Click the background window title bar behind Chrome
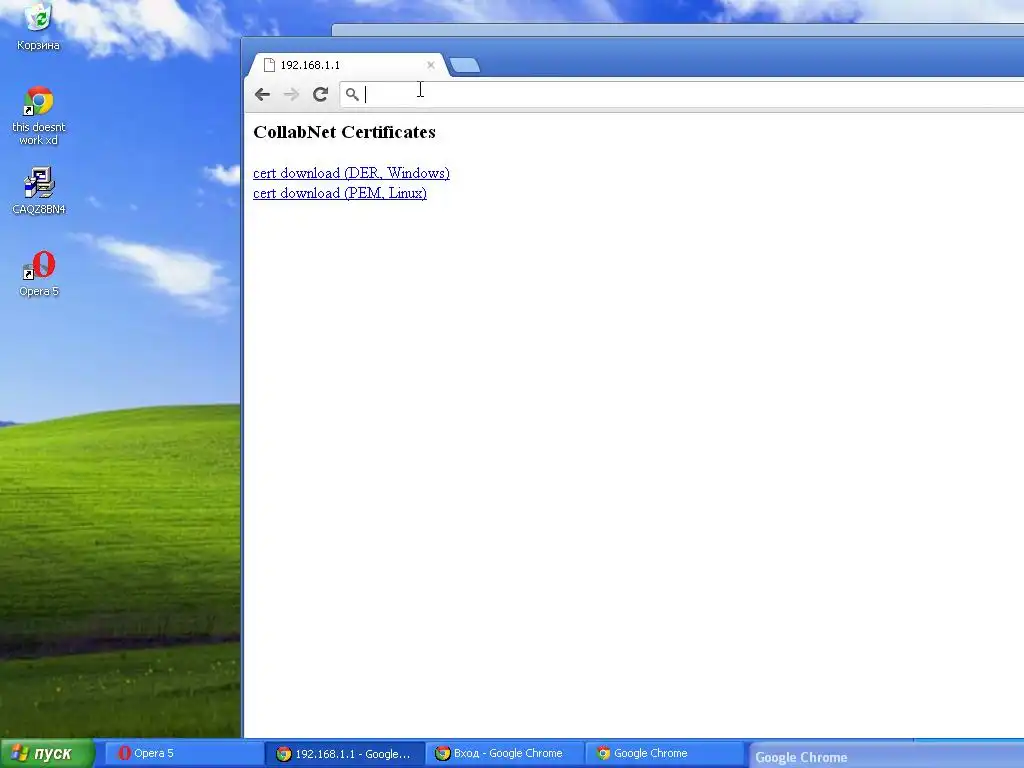The height and width of the screenshot is (768, 1024). 677,30
